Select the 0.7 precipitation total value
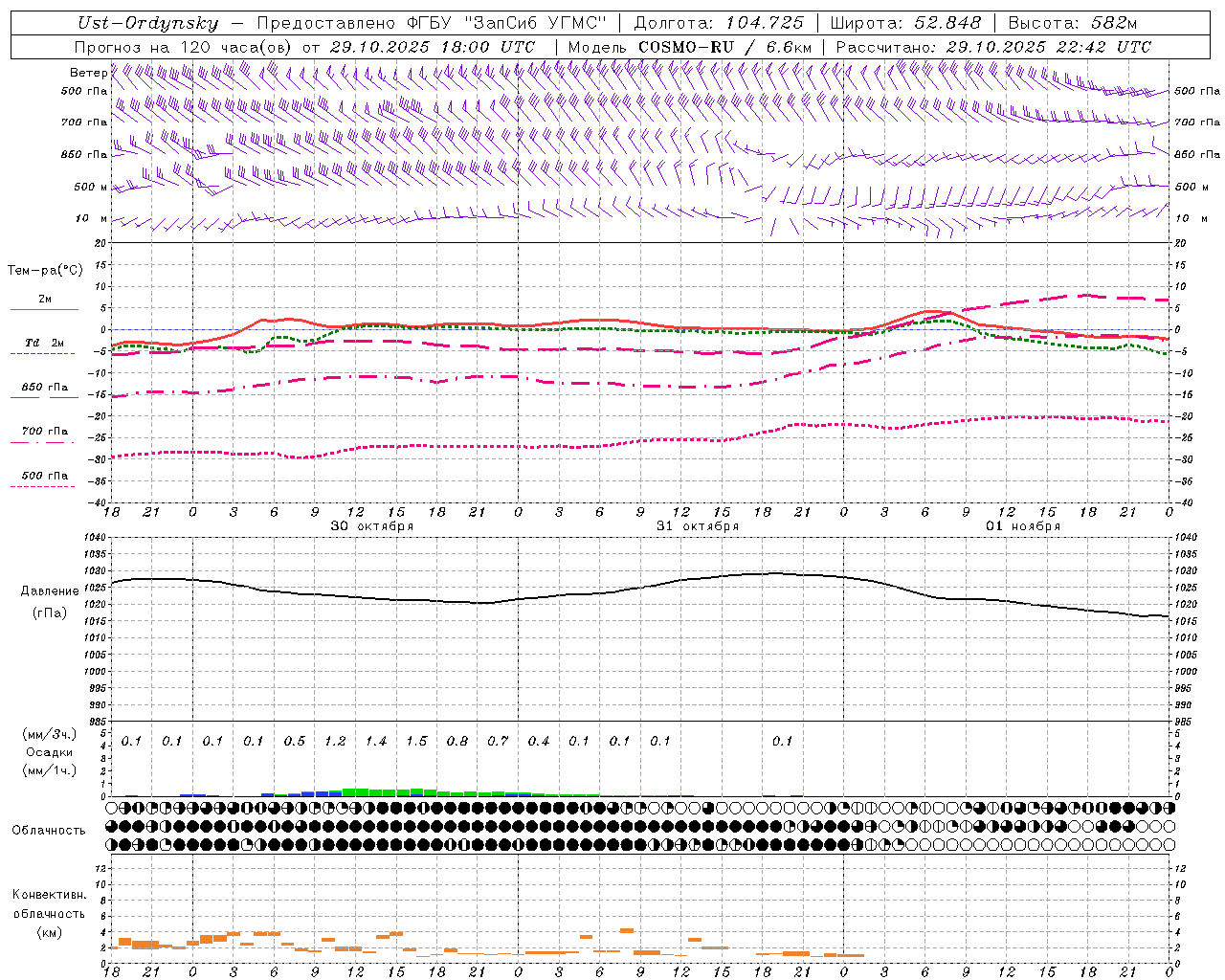The width and height of the screenshot is (1225, 980). coord(498,742)
